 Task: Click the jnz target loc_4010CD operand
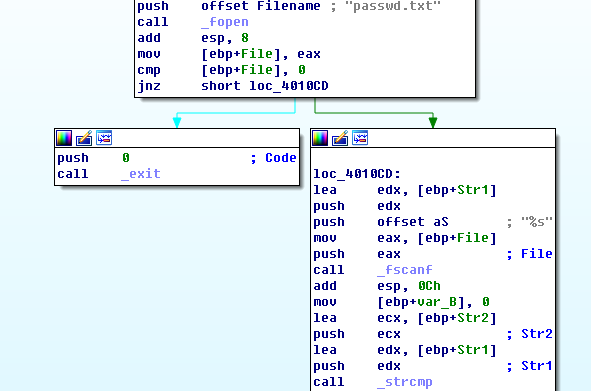[289, 86]
